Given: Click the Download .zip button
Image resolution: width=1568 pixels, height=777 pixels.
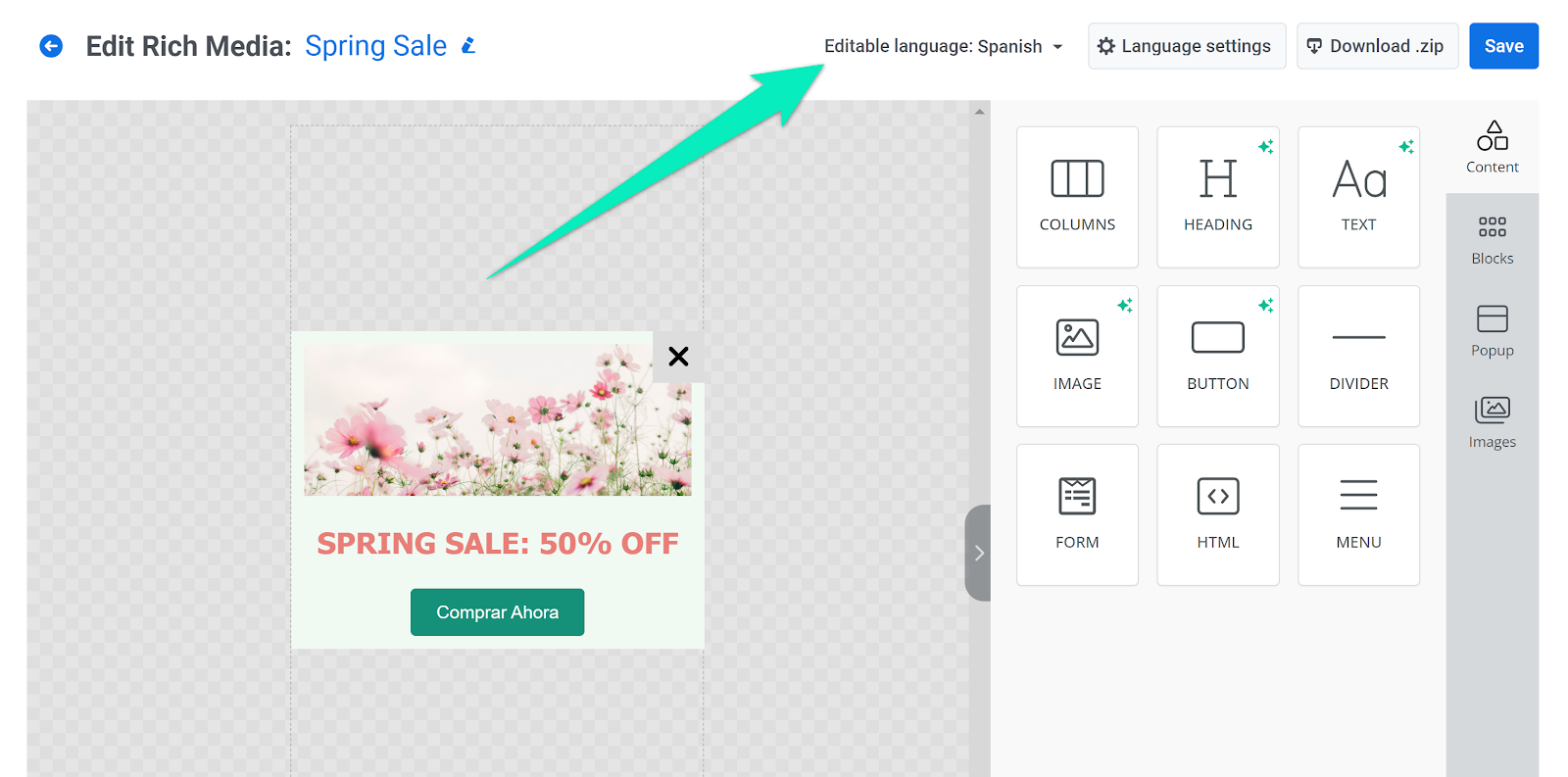Looking at the screenshot, I should click(1377, 46).
